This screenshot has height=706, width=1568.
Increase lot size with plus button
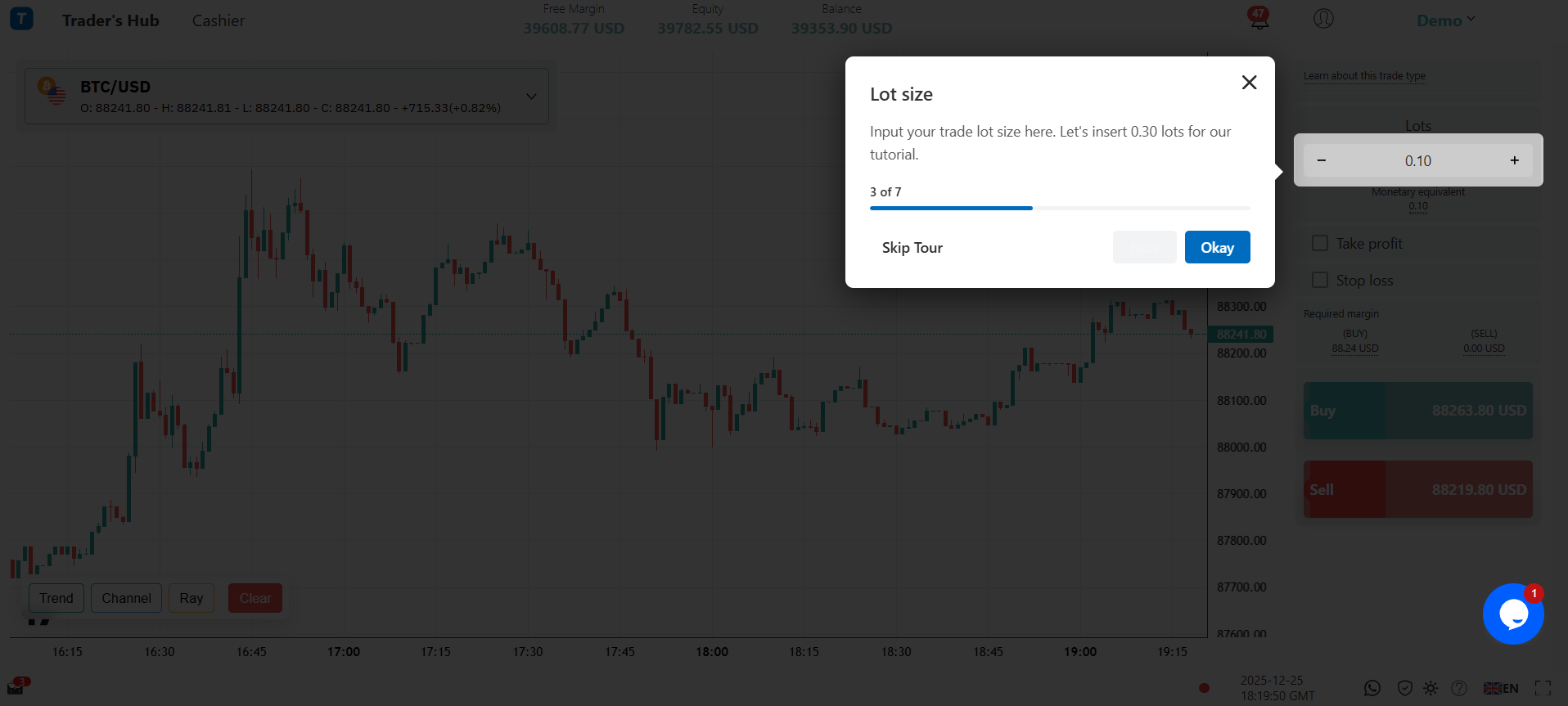click(1514, 160)
